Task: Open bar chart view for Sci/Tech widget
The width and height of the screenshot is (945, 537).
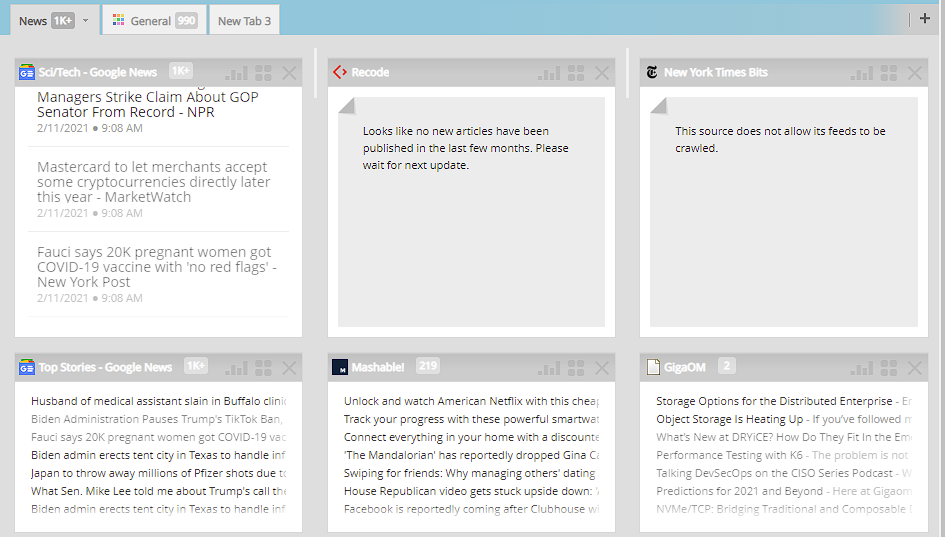Action: point(236,74)
